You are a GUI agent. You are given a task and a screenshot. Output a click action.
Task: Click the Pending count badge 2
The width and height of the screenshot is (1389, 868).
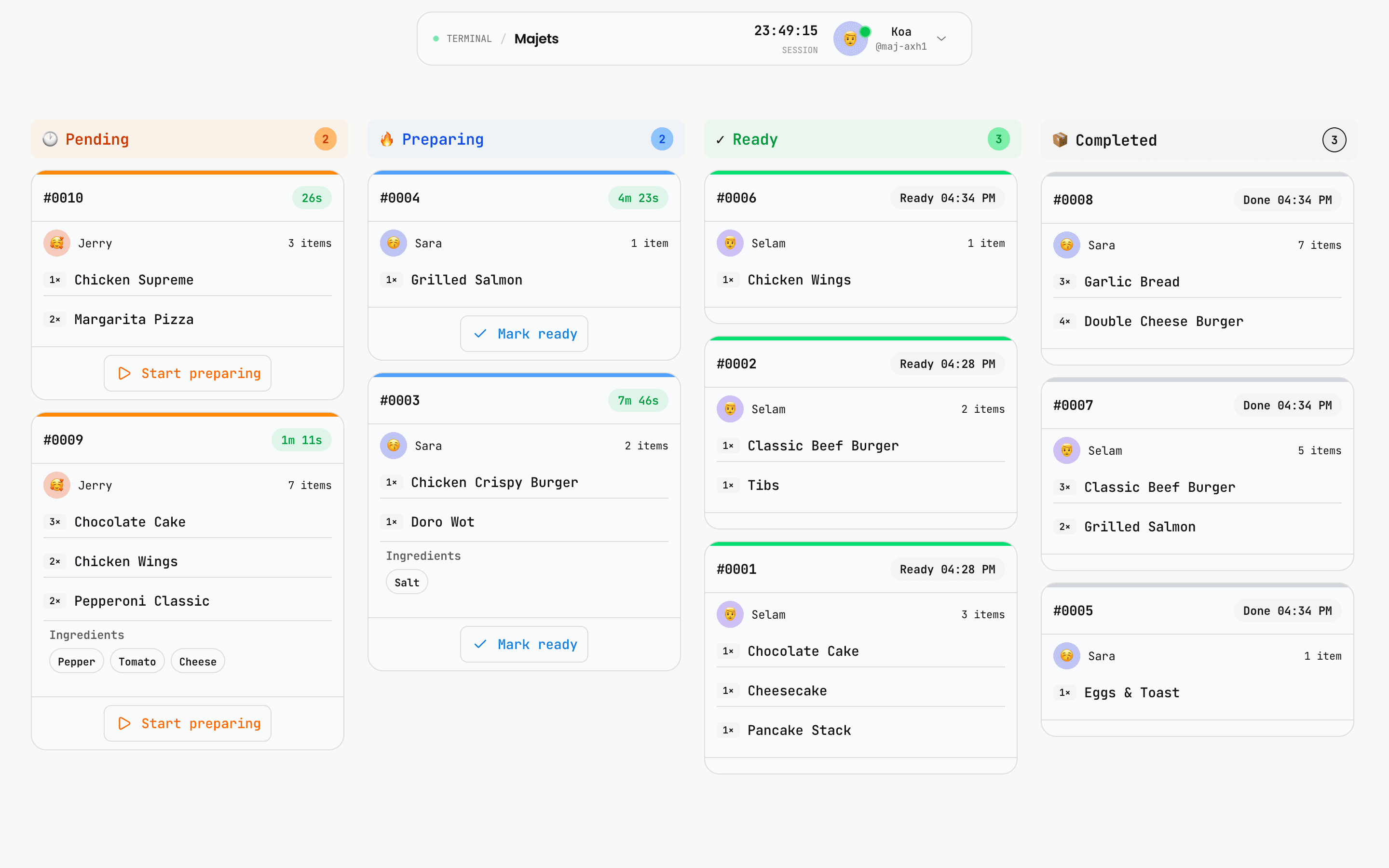pos(326,139)
